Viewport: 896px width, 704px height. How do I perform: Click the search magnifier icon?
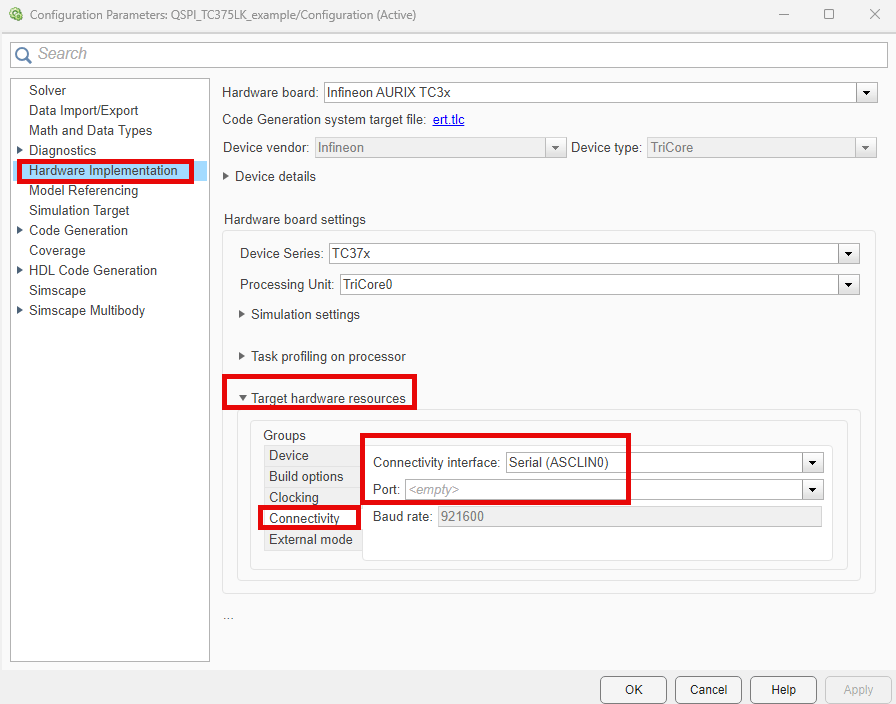coord(23,55)
